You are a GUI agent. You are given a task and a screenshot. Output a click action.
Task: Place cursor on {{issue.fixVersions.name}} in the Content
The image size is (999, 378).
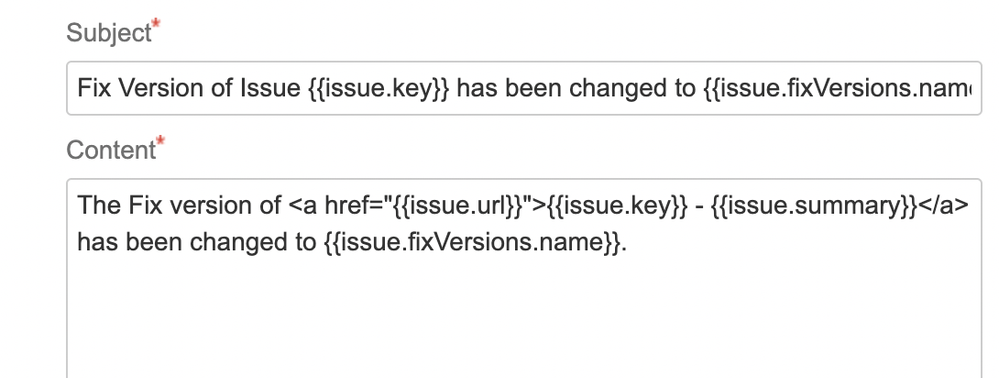tap(471, 242)
